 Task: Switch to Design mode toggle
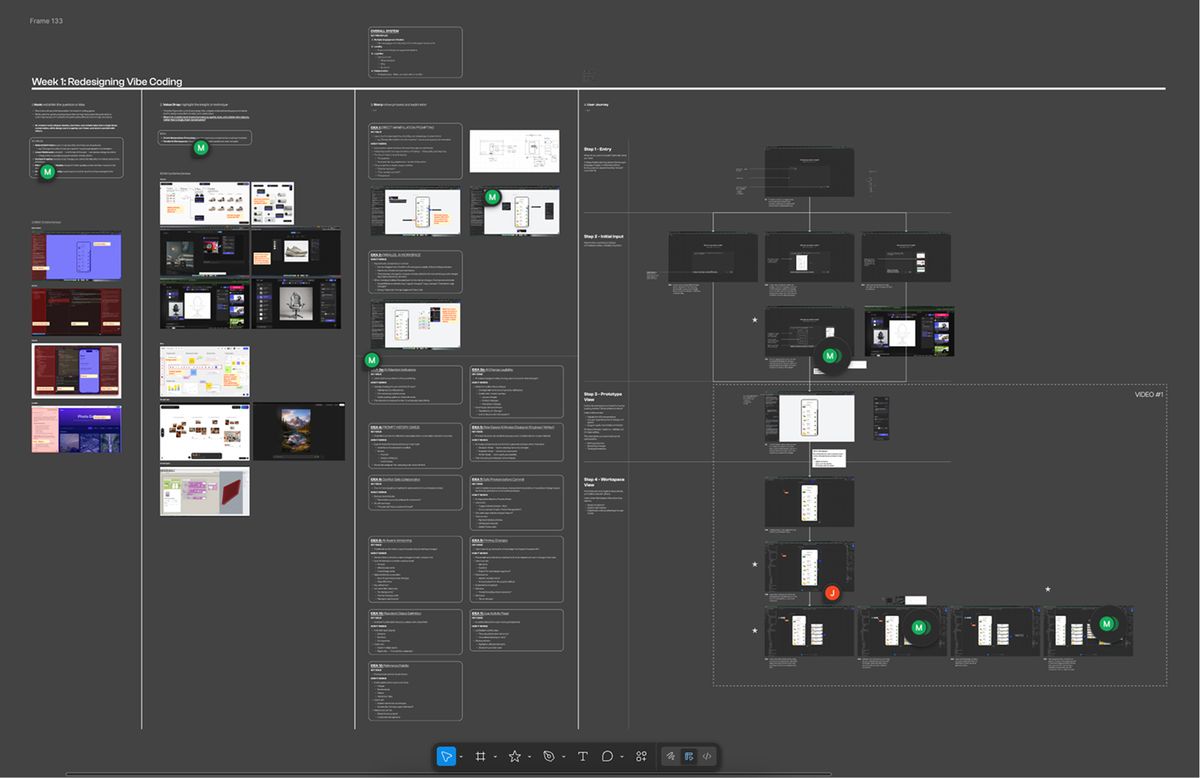pyautogui.click(x=690, y=756)
